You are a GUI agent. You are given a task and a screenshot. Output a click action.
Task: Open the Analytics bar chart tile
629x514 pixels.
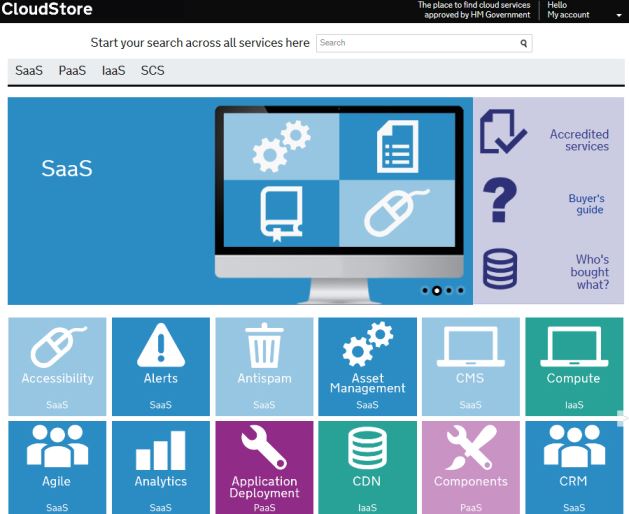point(161,467)
